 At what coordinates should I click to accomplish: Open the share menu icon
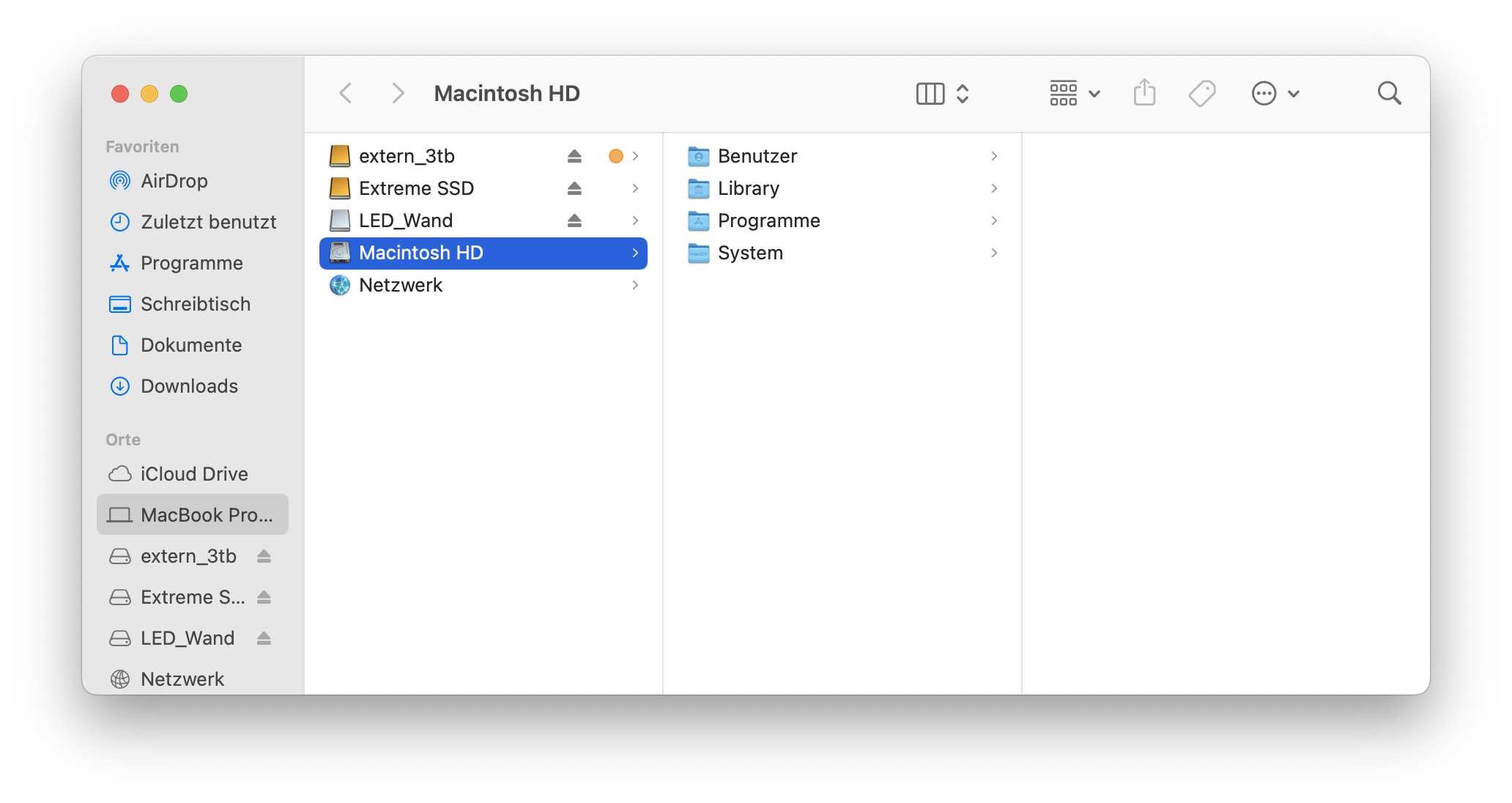[1144, 94]
